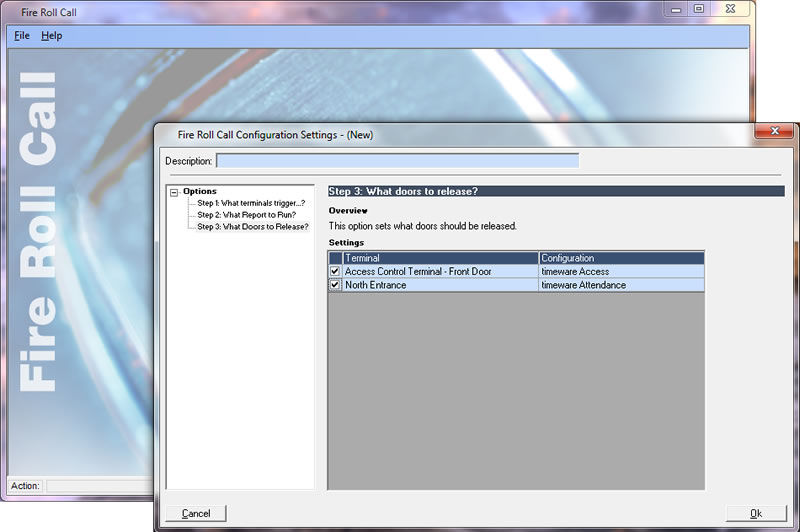Maximize the Fire Roll Call main window
This screenshot has height=532, width=800.
[699, 9]
